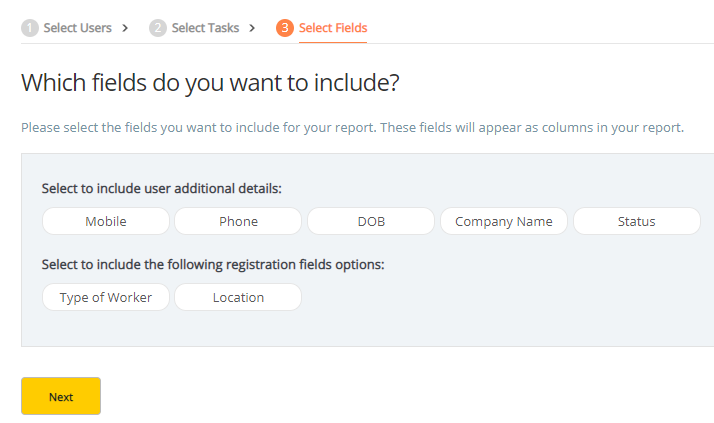Click the step 1 number circle
714x423 pixels.
coord(30,28)
